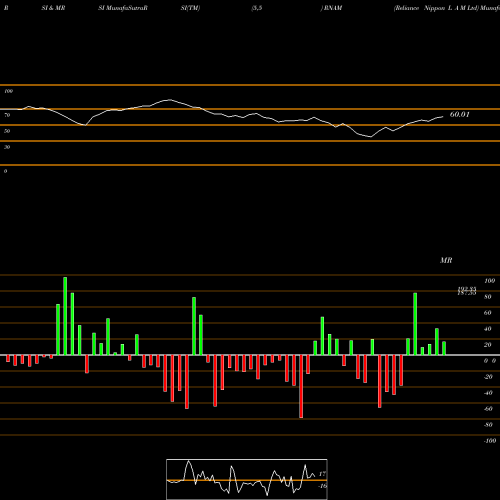Click the RSI axis label 30
This screenshot has width=500, height=500.
(7, 147)
